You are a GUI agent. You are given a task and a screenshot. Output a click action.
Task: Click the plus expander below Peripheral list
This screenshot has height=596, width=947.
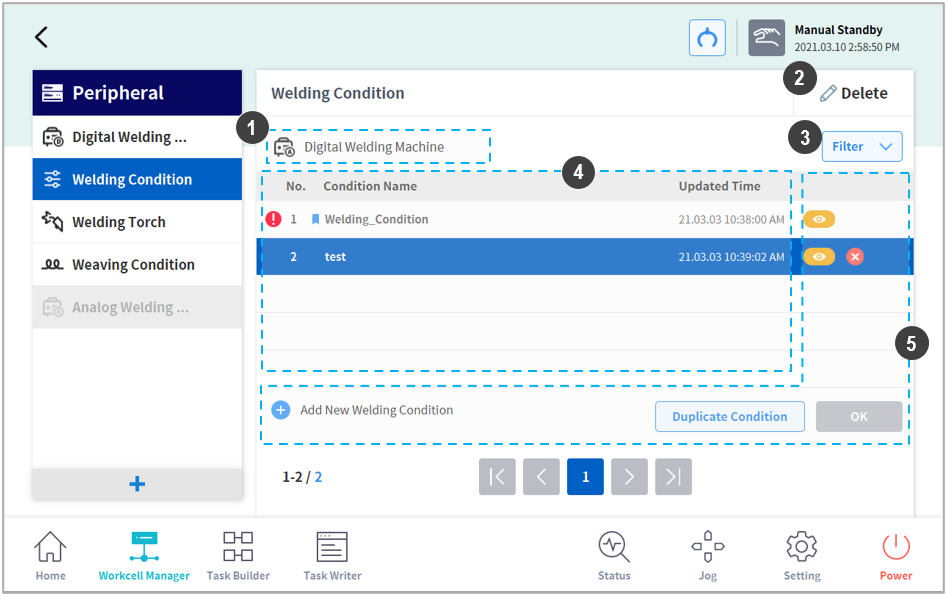tap(137, 484)
